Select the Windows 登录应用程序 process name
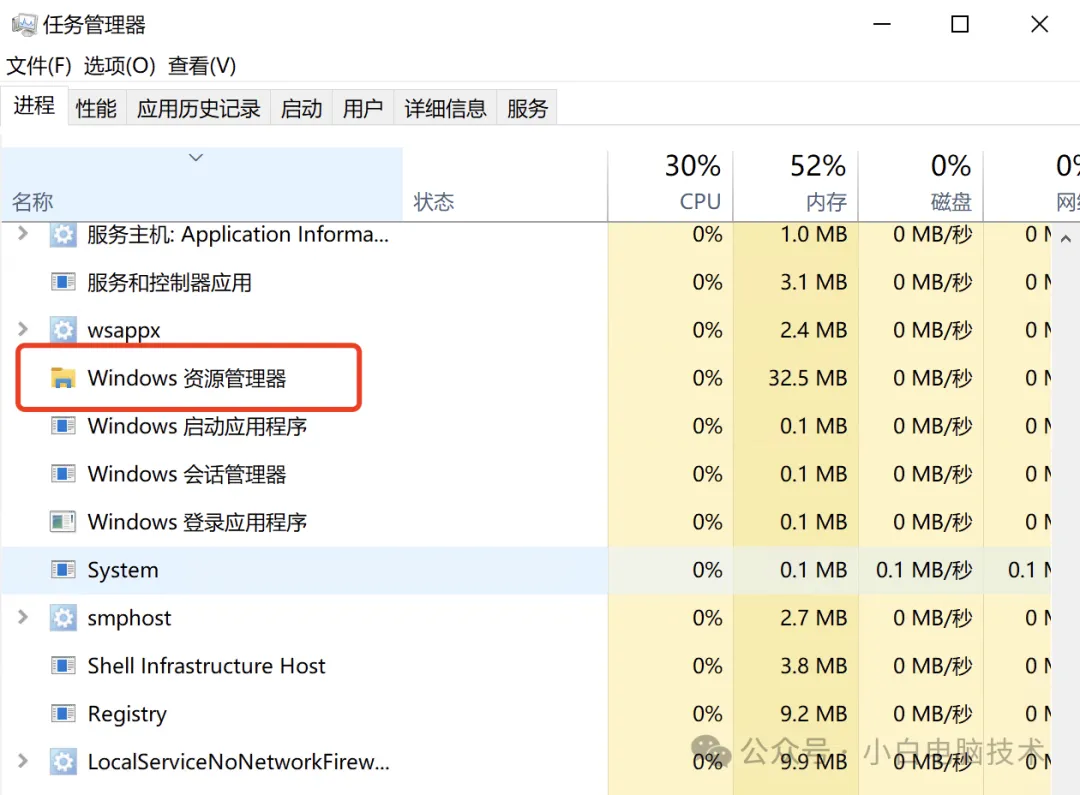 197,522
